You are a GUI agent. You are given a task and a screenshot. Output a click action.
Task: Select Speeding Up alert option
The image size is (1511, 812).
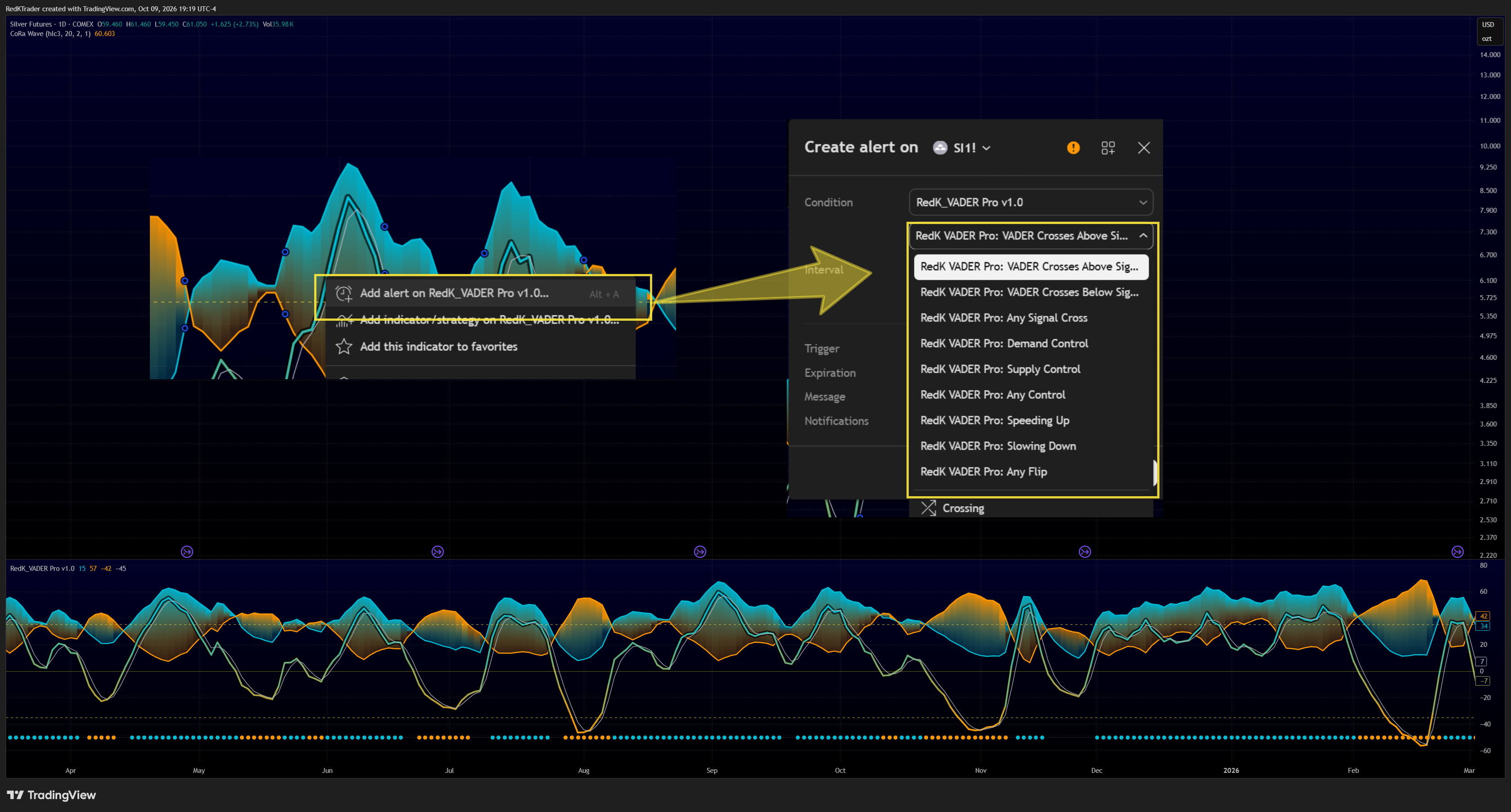(x=1031, y=420)
